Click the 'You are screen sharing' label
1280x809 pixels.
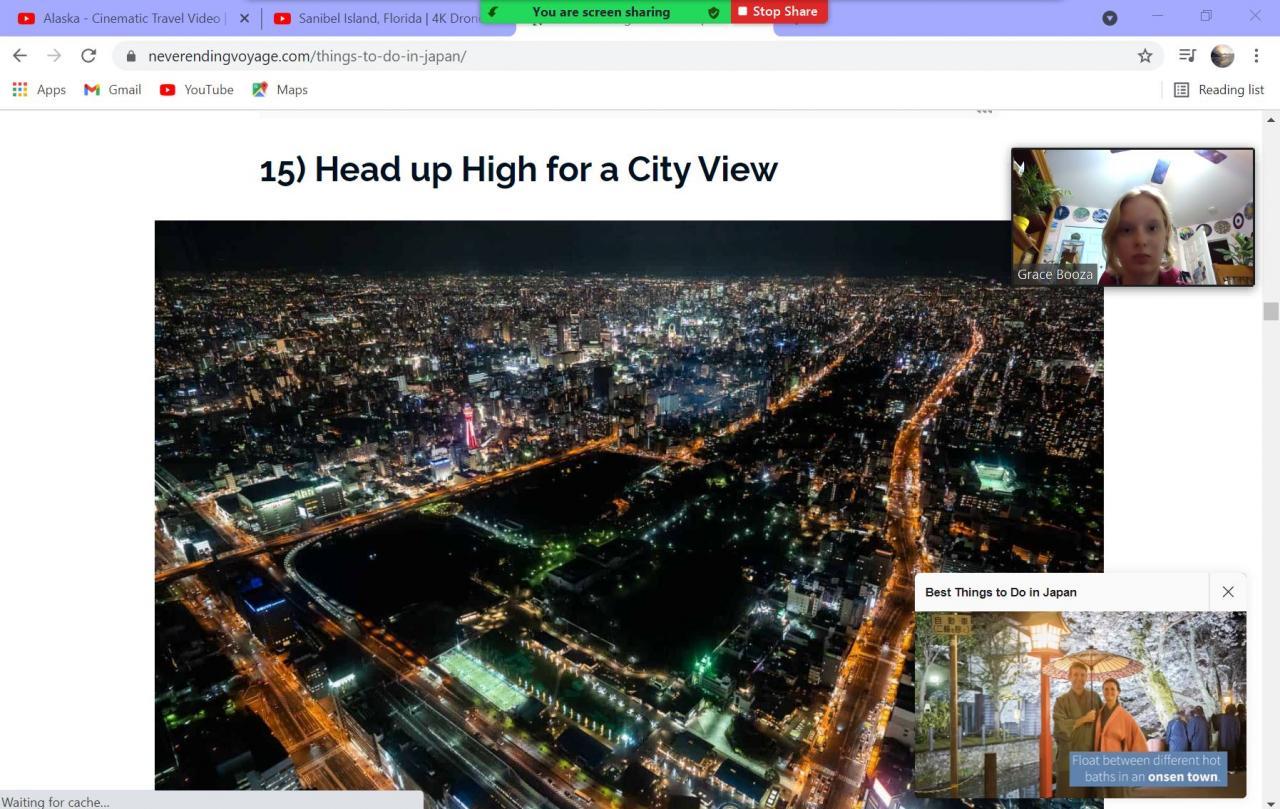pos(601,12)
